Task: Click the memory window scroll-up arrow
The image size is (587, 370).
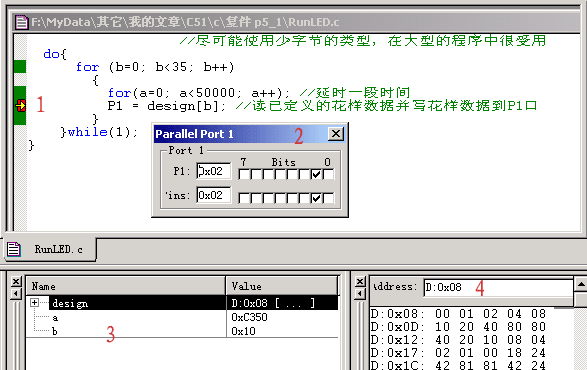Action: pyautogui.click(x=581, y=285)
